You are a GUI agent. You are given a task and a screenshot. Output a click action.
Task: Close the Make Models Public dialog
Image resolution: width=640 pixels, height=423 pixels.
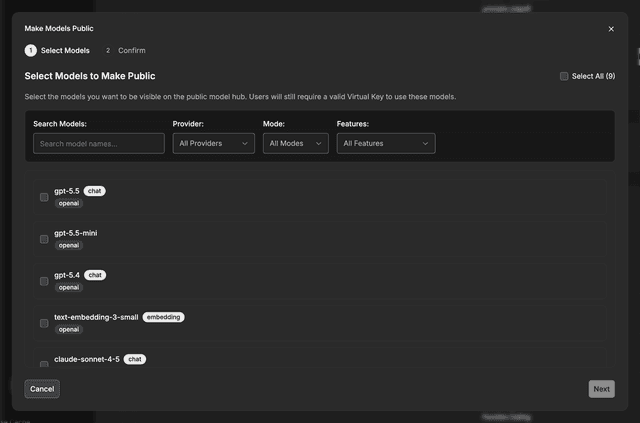click(x=611, y=29)
